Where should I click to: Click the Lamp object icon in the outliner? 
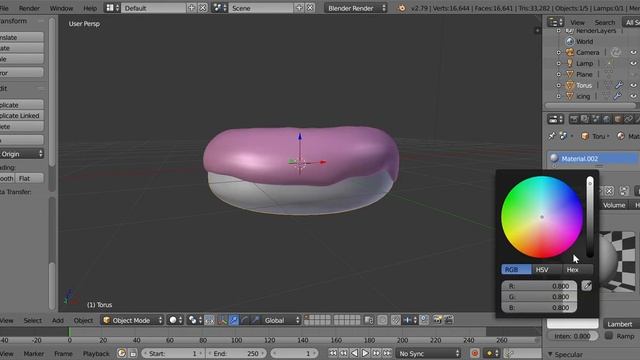pyautogui.click(x=570, y=63)
